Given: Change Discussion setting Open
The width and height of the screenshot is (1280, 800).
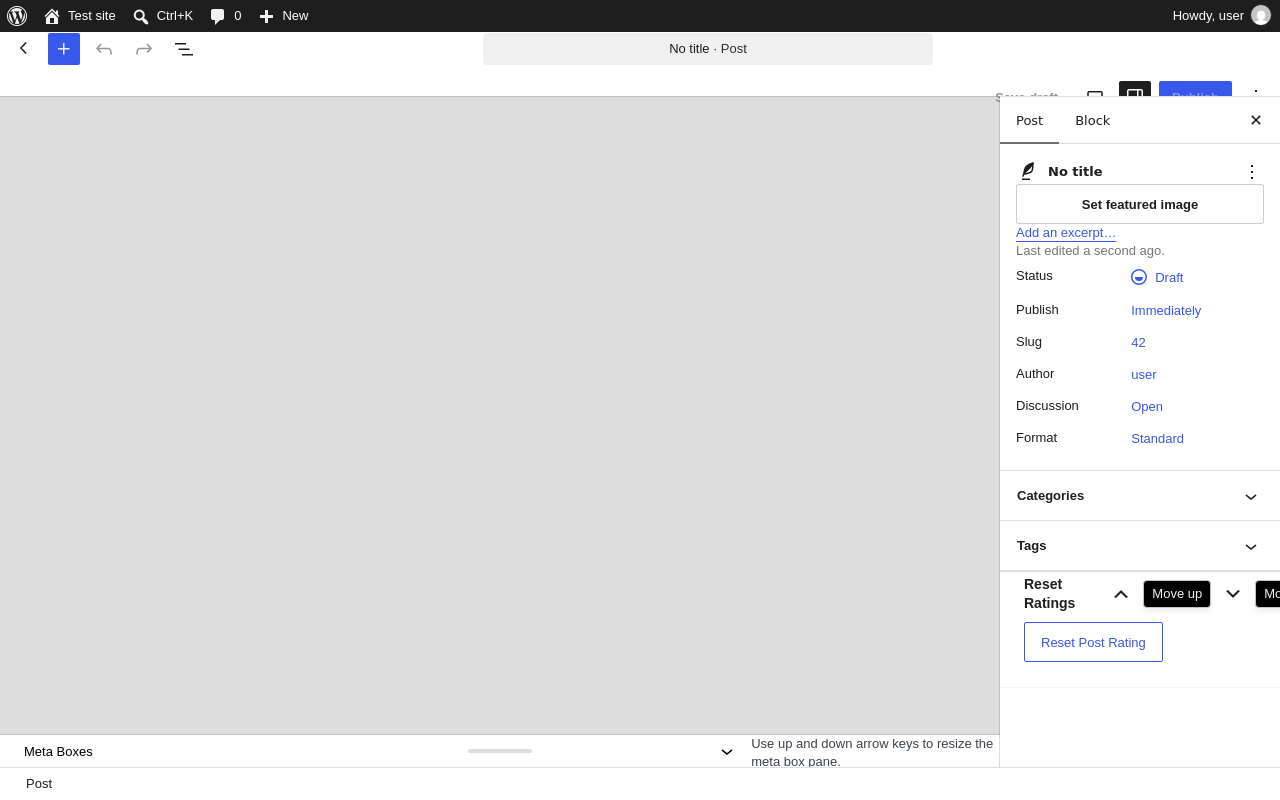Looking at the screenshot, I should 1147,407.
